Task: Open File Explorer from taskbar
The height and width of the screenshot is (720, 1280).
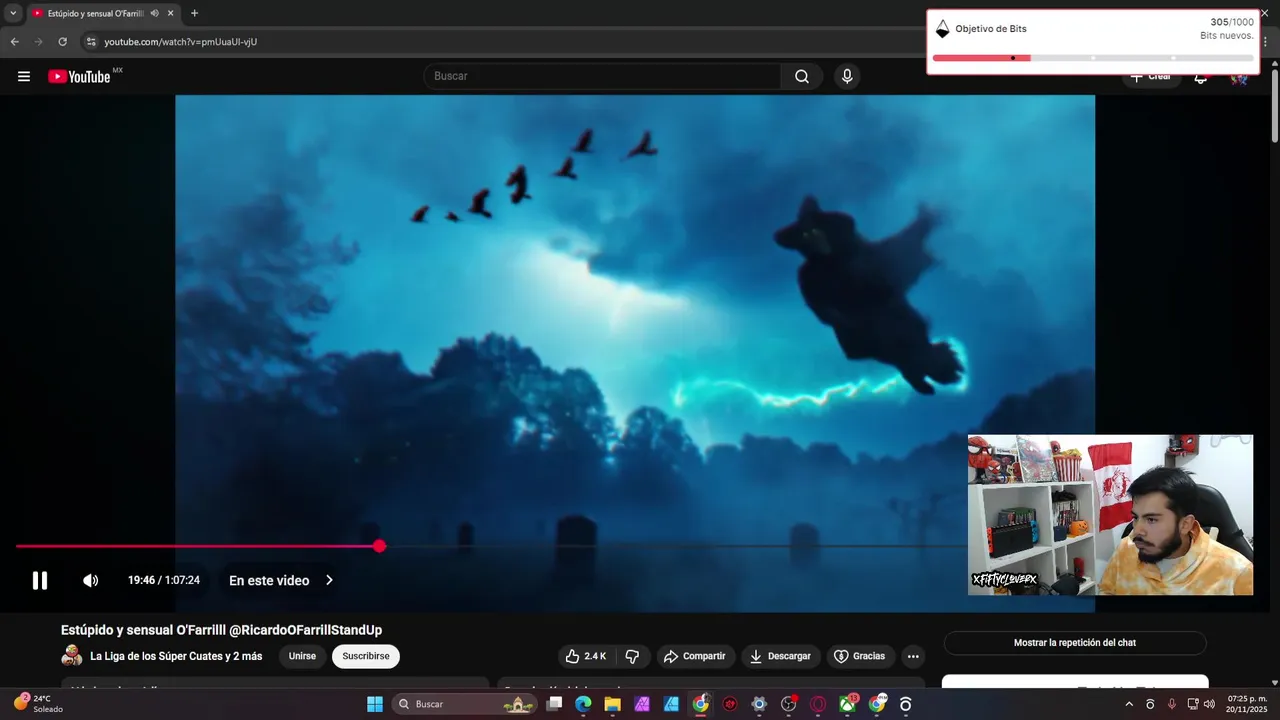Action: pyautogui.click(x=612, y=704)
